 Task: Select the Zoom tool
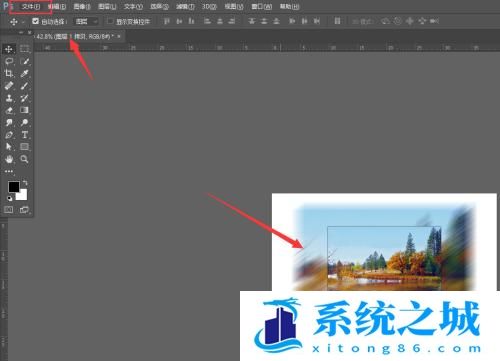[24, 159]
